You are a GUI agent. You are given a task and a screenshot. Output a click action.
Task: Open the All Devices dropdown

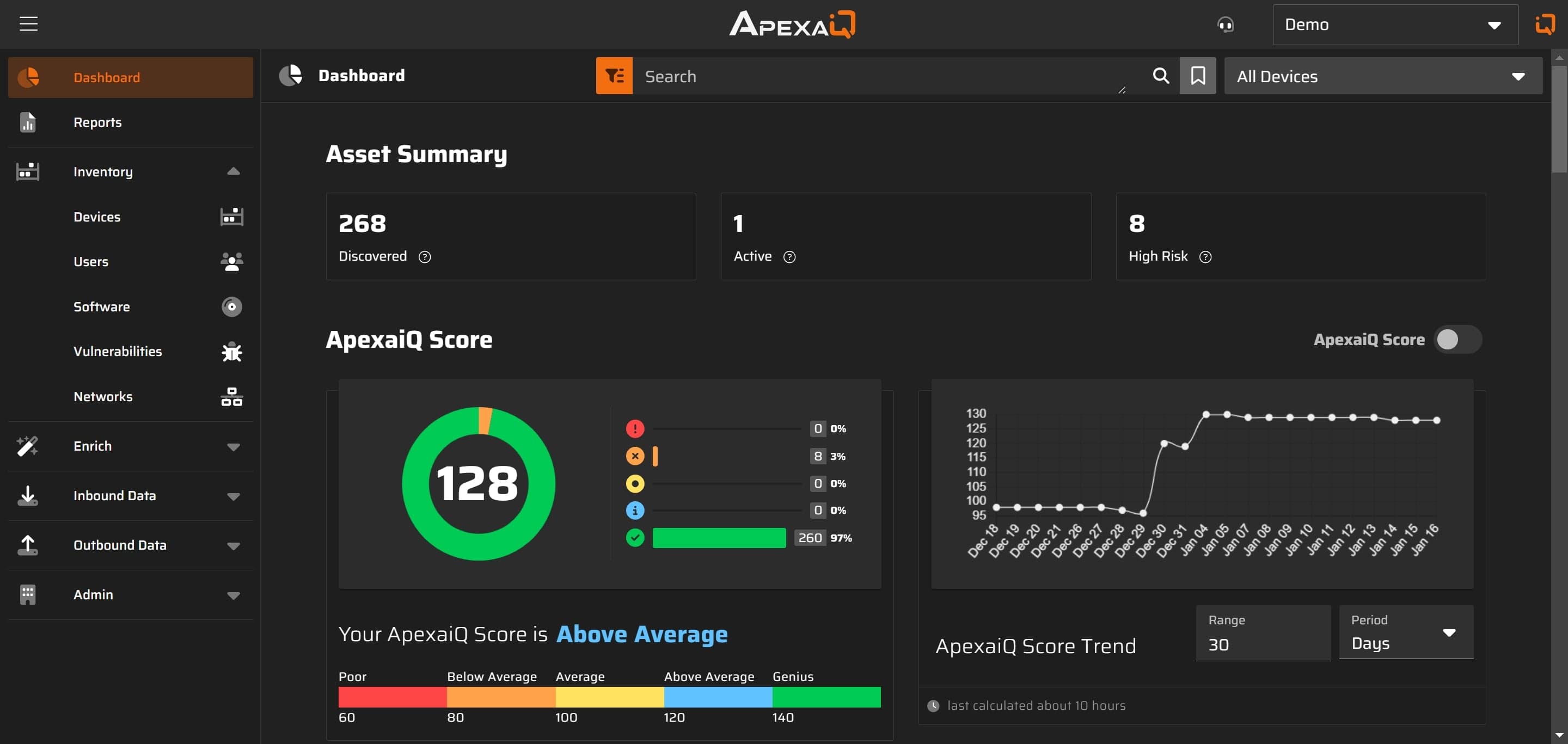1383,76
